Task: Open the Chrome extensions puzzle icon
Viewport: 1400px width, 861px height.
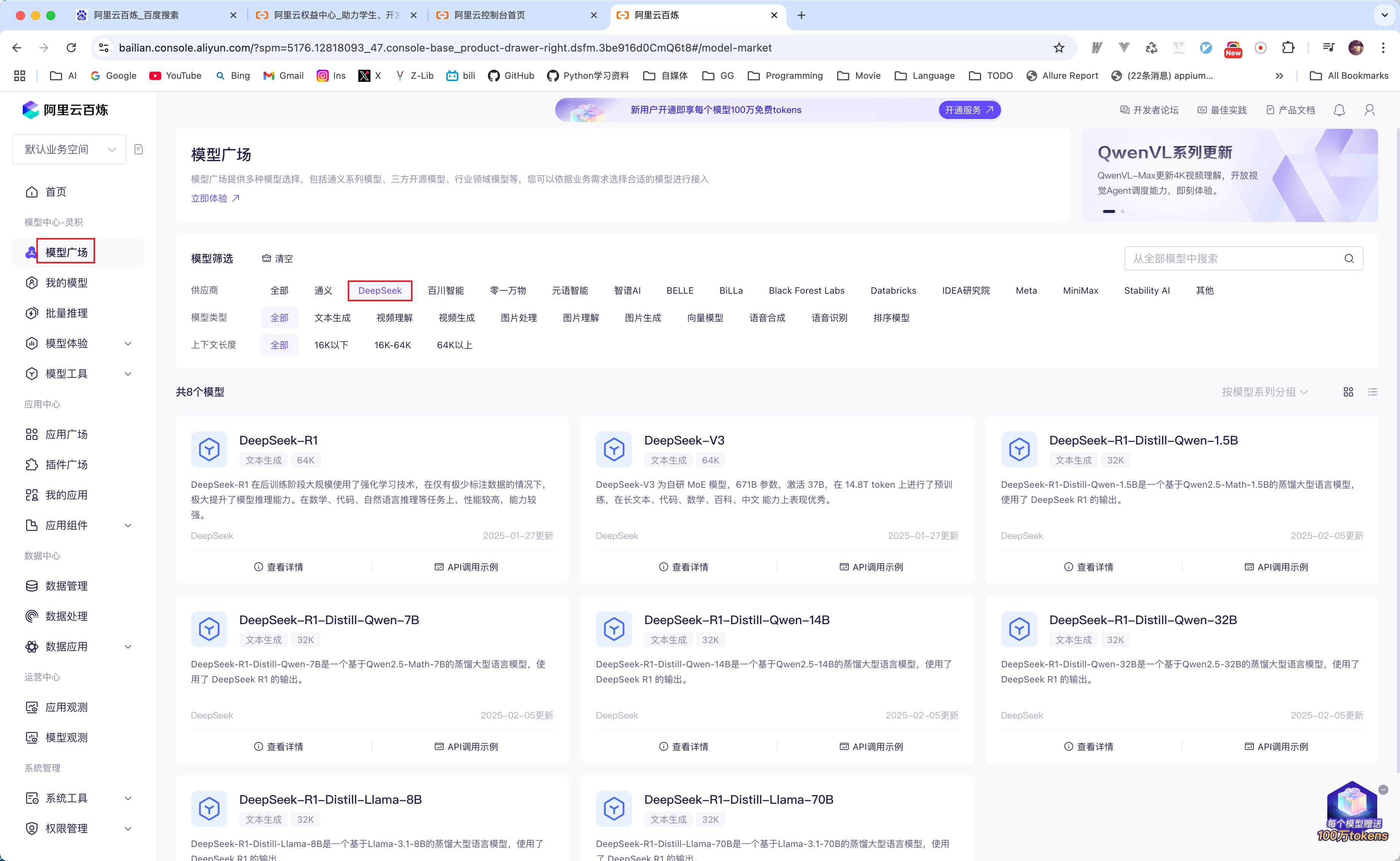Action: (1288, 48)
